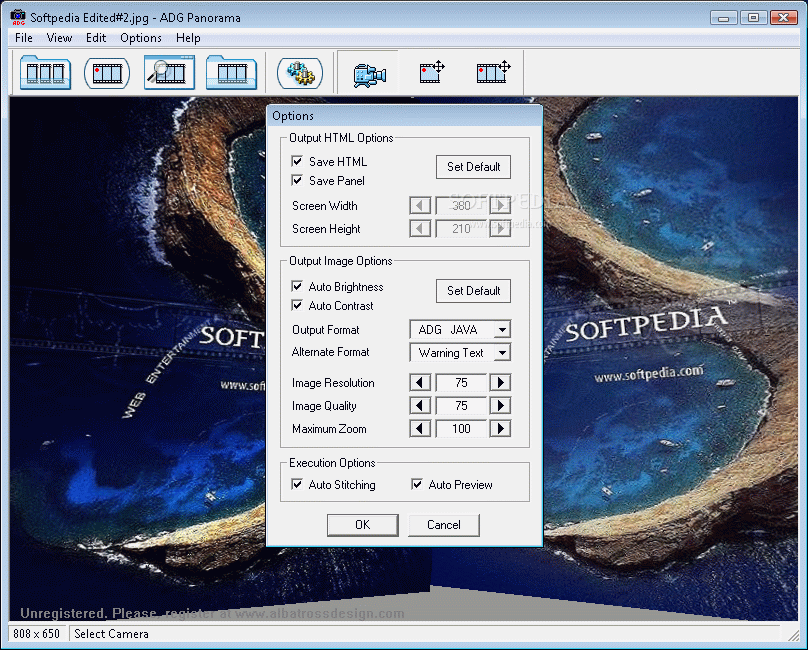Click the save panorama folder icon
Screen dimensions: 808x650
(x=231, y=73)
